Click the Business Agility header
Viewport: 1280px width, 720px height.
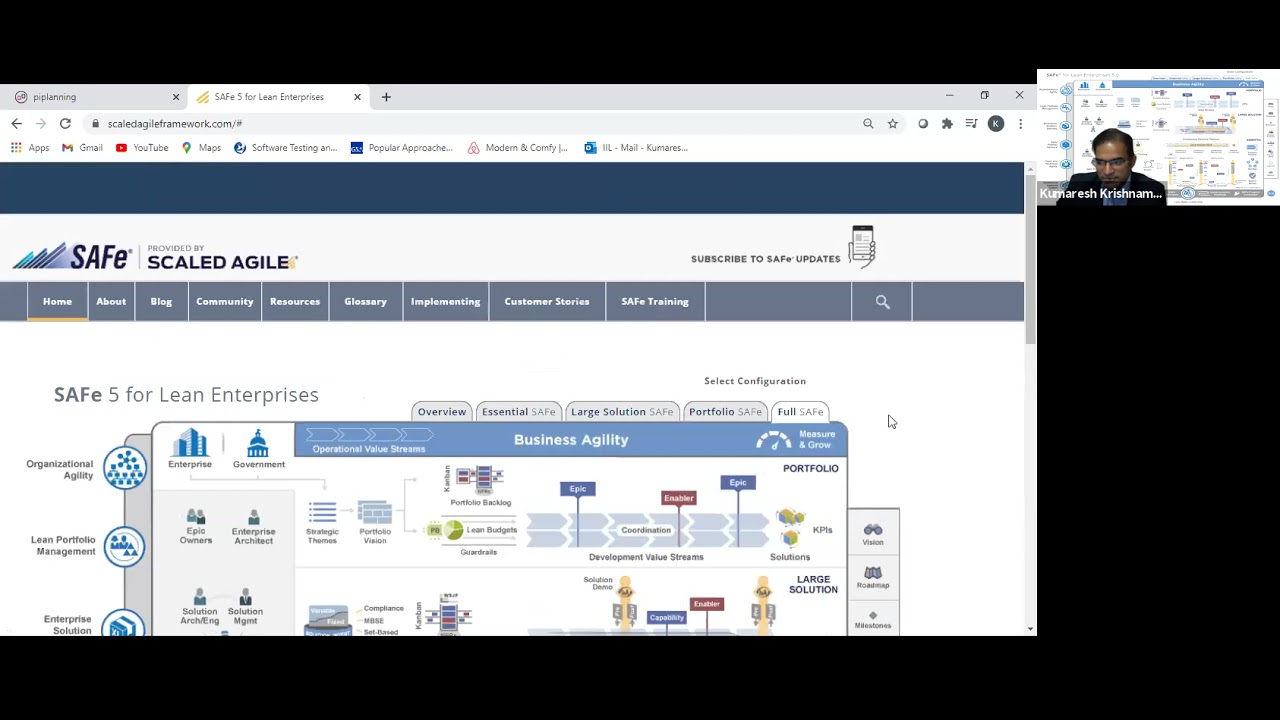(571, 440)
